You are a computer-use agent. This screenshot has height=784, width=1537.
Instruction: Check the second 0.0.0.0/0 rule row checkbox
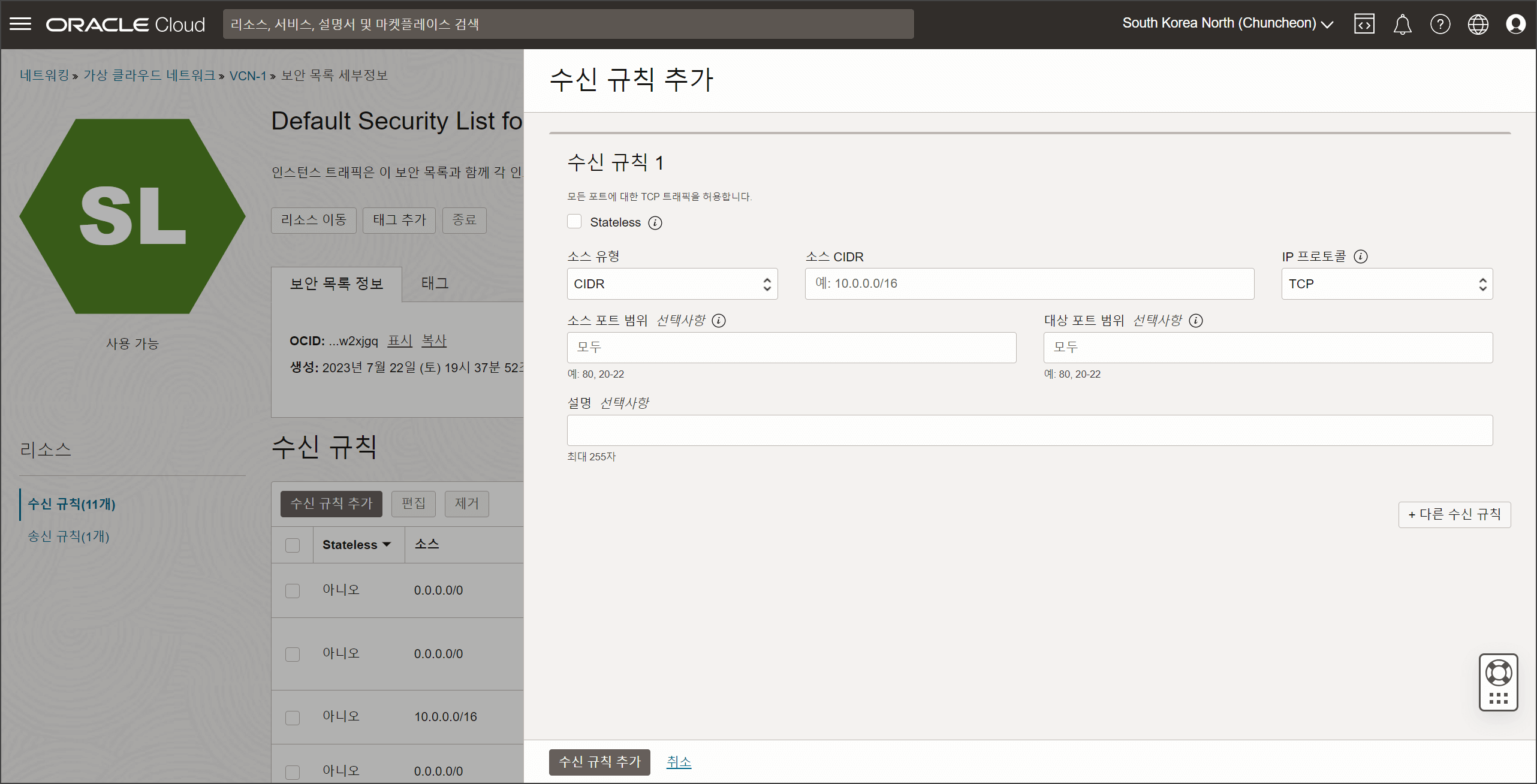[x=293, y=654]
